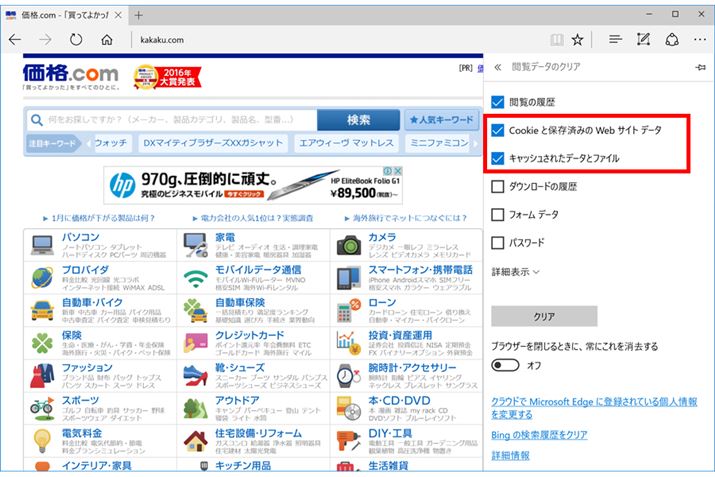Turn on always clear on browser close toggle
The width and height of the screenshot is (715, 477).
coord(505,365)
